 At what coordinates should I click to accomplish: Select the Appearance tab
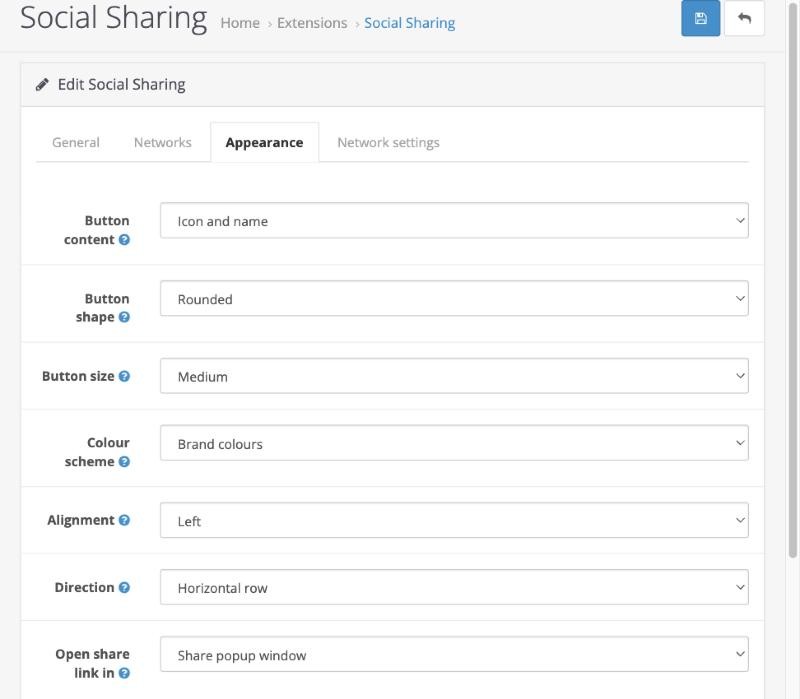(264, 142)
